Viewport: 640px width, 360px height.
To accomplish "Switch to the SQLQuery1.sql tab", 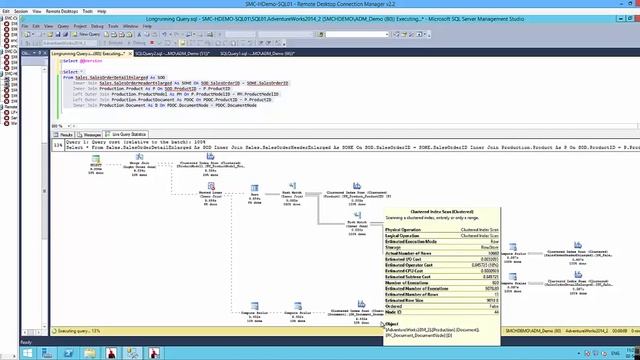I will [x=257, y=53].
